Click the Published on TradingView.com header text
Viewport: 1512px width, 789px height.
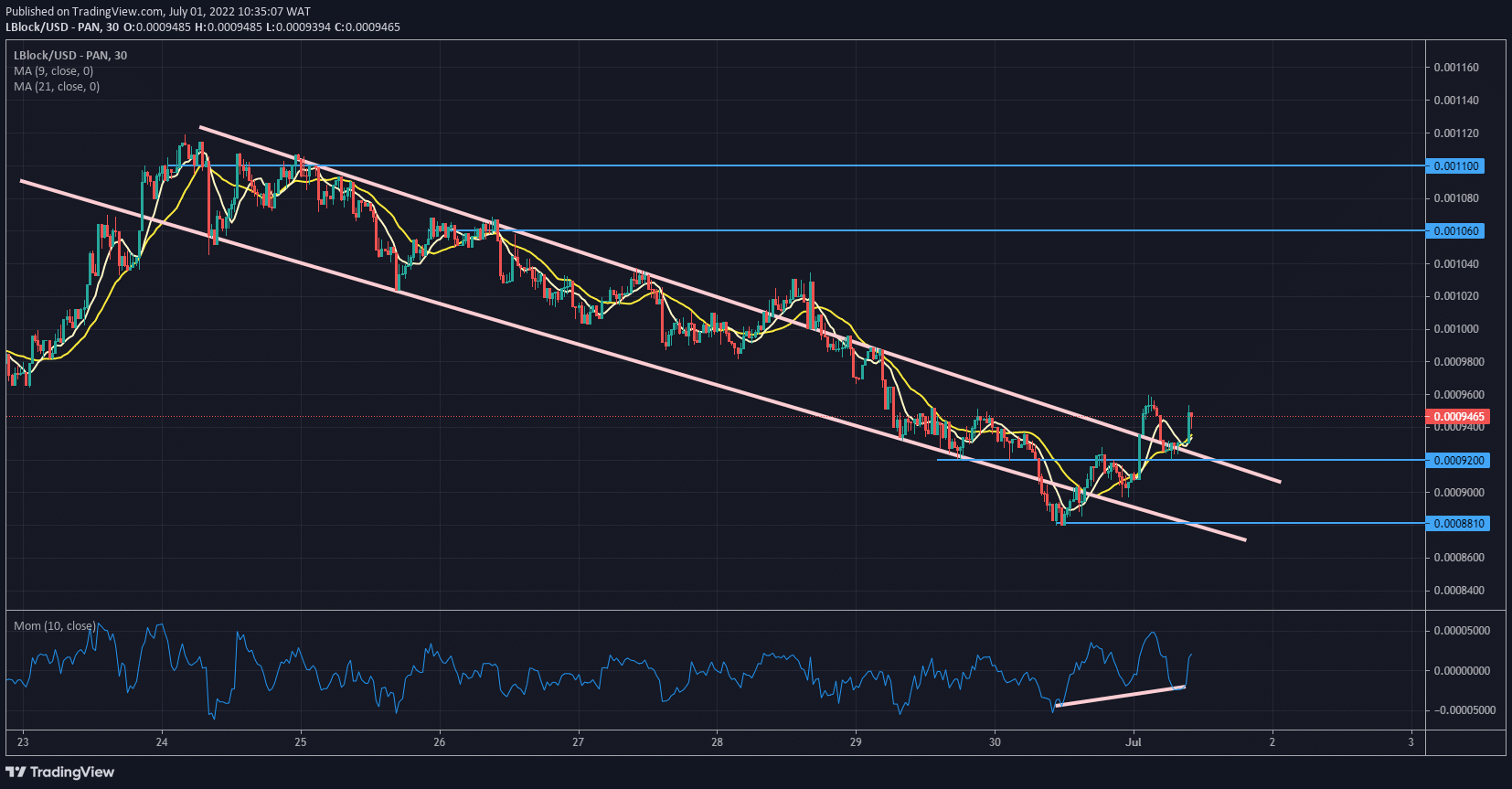tap(158, 12)
